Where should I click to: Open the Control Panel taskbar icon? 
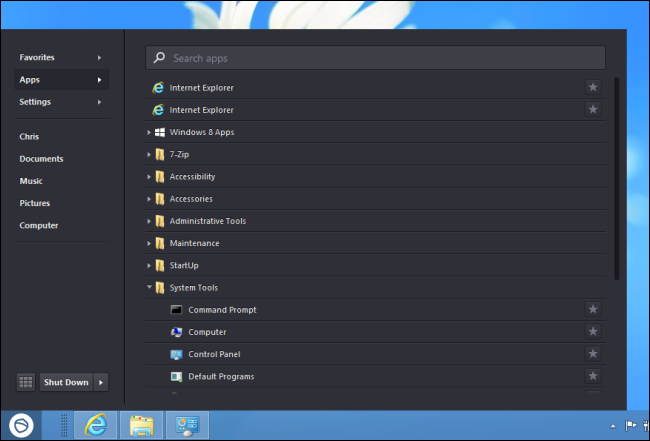coord(187,425)
